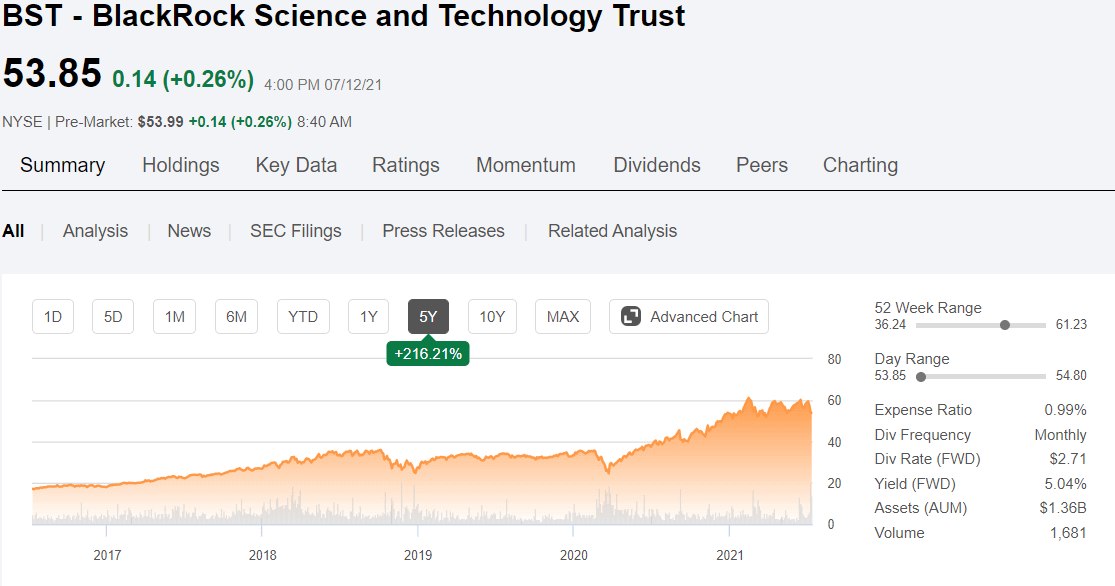The width and height of the screenshot is (1115, 586).
Task: Click the 4:00 PM 07/12/21 timestamp
Action: (323, 85)
